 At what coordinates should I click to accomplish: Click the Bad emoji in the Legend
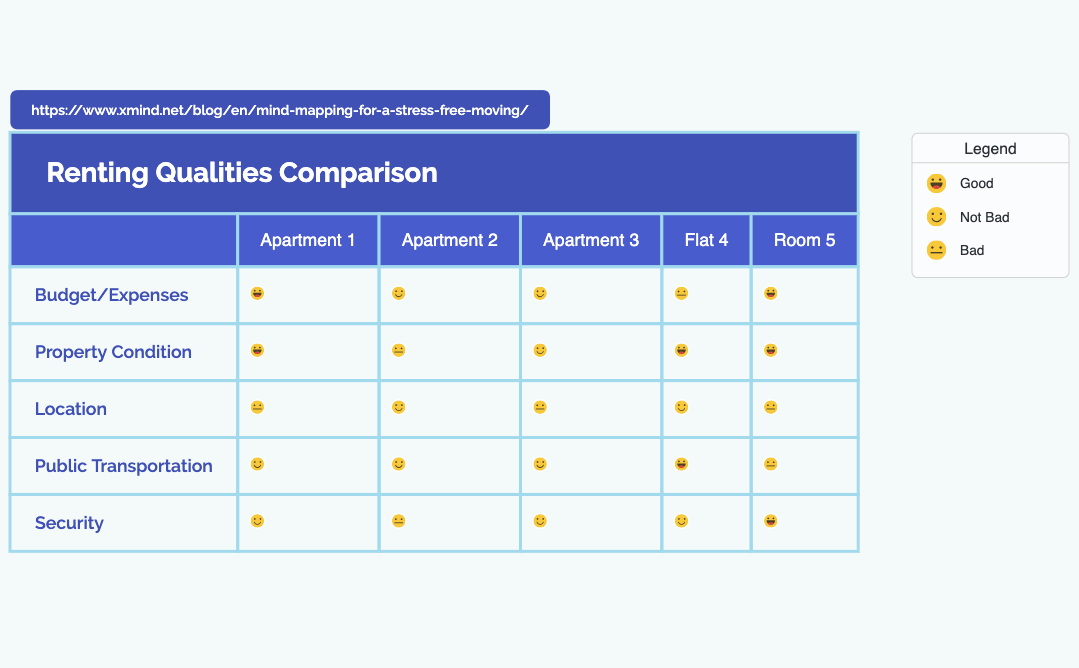tap(936, 250)
